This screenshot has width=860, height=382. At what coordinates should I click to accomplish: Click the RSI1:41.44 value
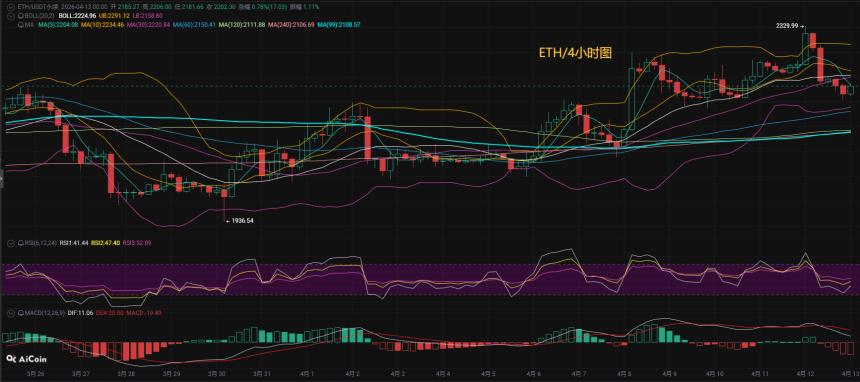[x=73, y=243]
